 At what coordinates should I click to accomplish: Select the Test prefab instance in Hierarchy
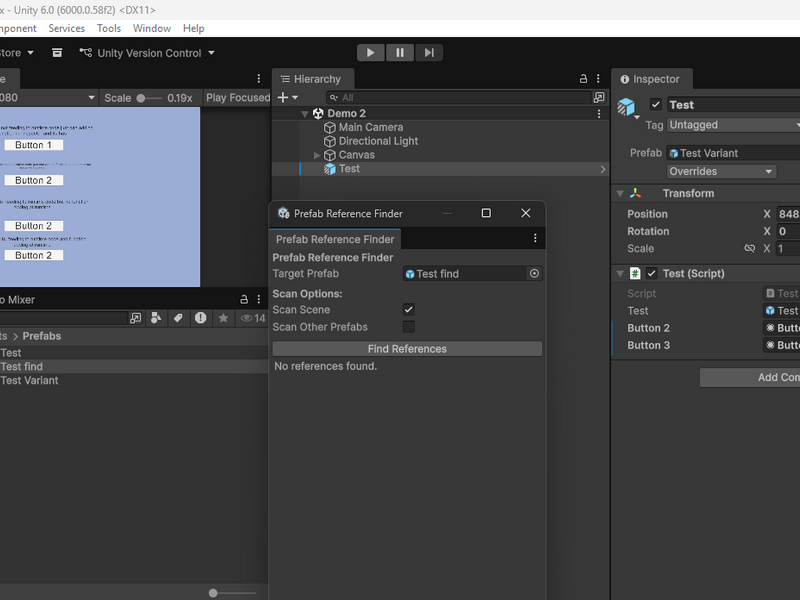349,169
